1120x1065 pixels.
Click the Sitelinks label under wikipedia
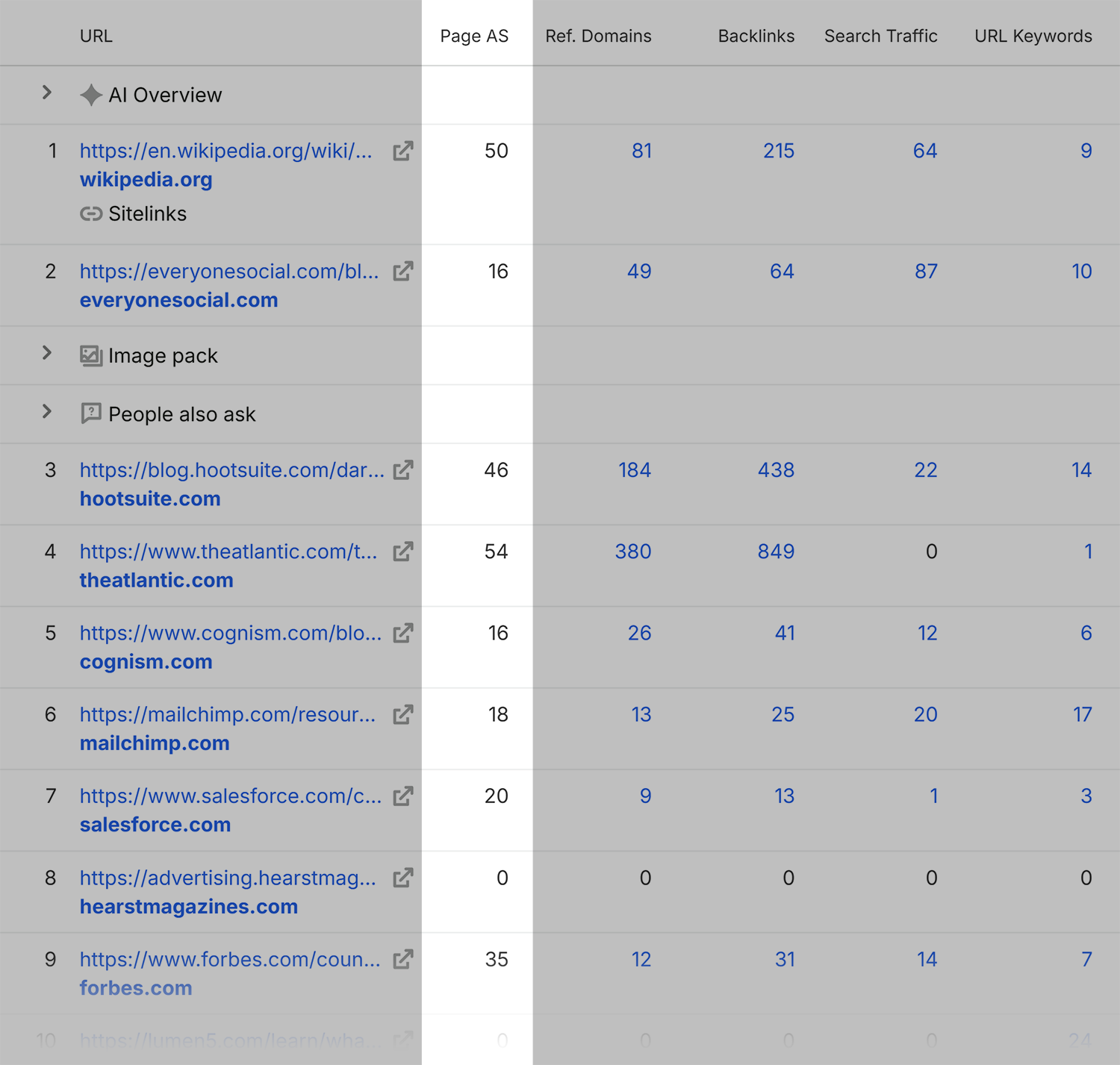[x=147, y=214]
